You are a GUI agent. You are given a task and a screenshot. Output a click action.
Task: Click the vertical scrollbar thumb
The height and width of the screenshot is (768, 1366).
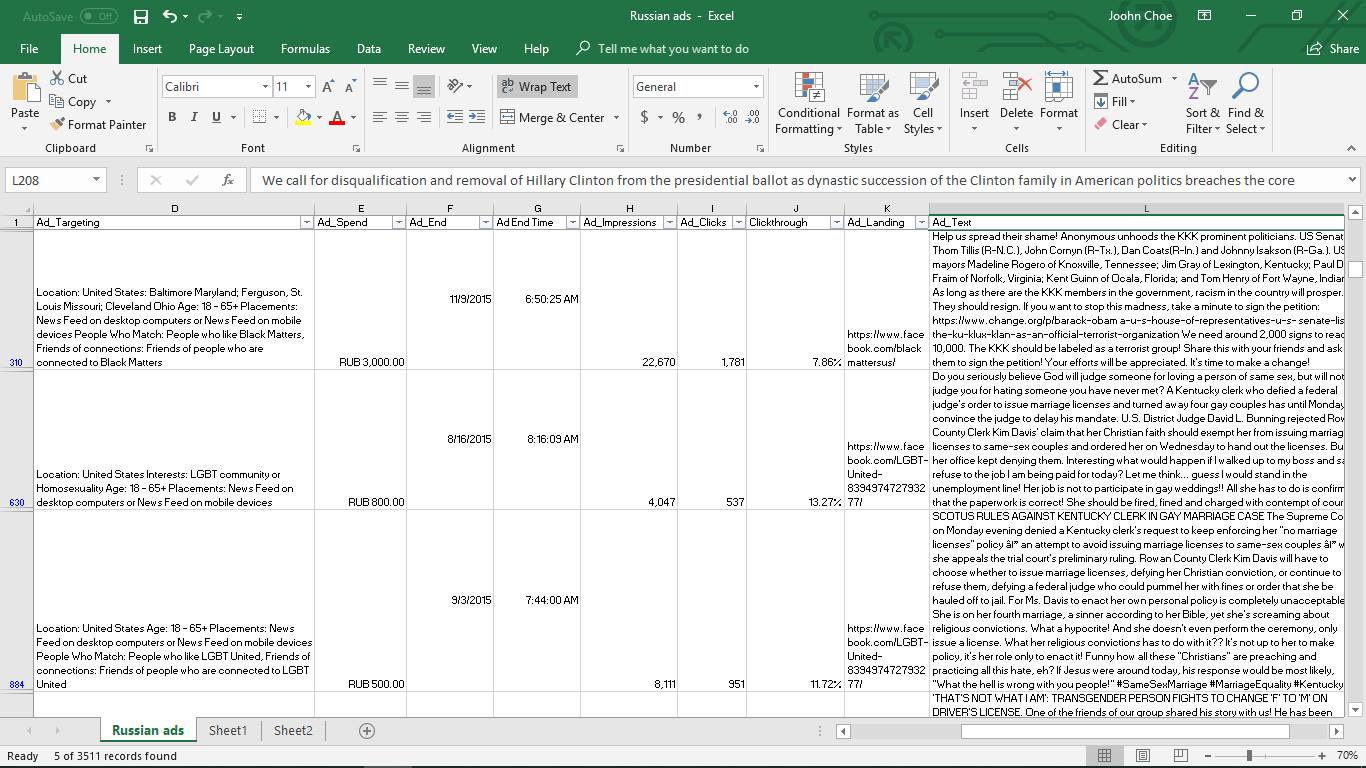coord(1355,269)
